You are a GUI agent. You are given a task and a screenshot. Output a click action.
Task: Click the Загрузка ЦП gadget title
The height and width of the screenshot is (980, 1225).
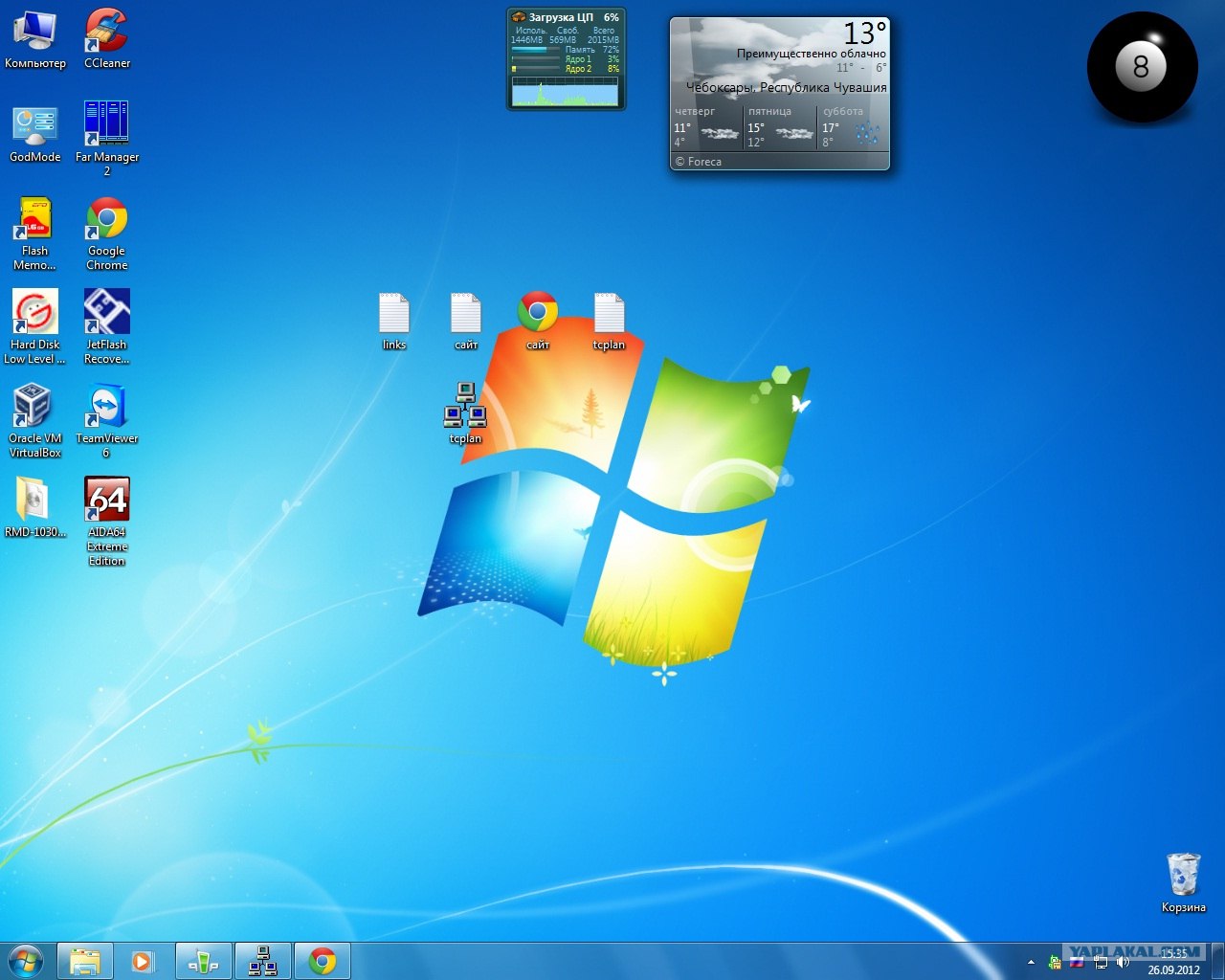click(561, 17)
